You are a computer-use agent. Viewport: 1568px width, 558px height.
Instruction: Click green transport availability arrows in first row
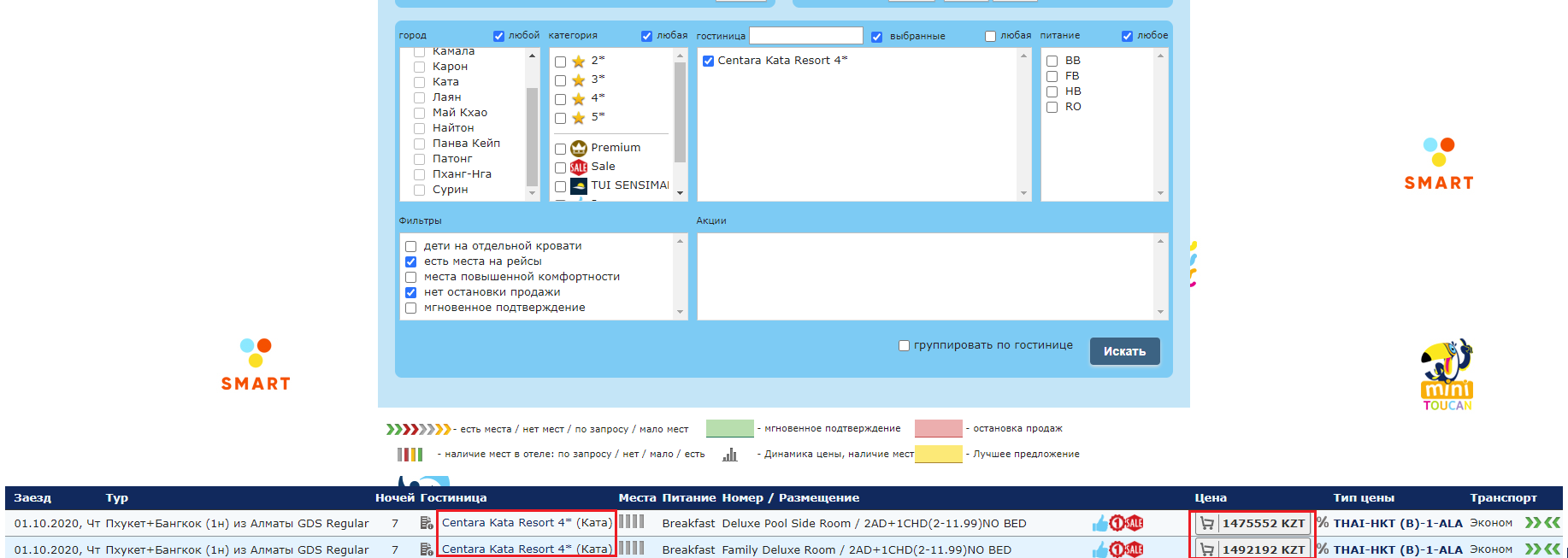tap(1542, 523)
